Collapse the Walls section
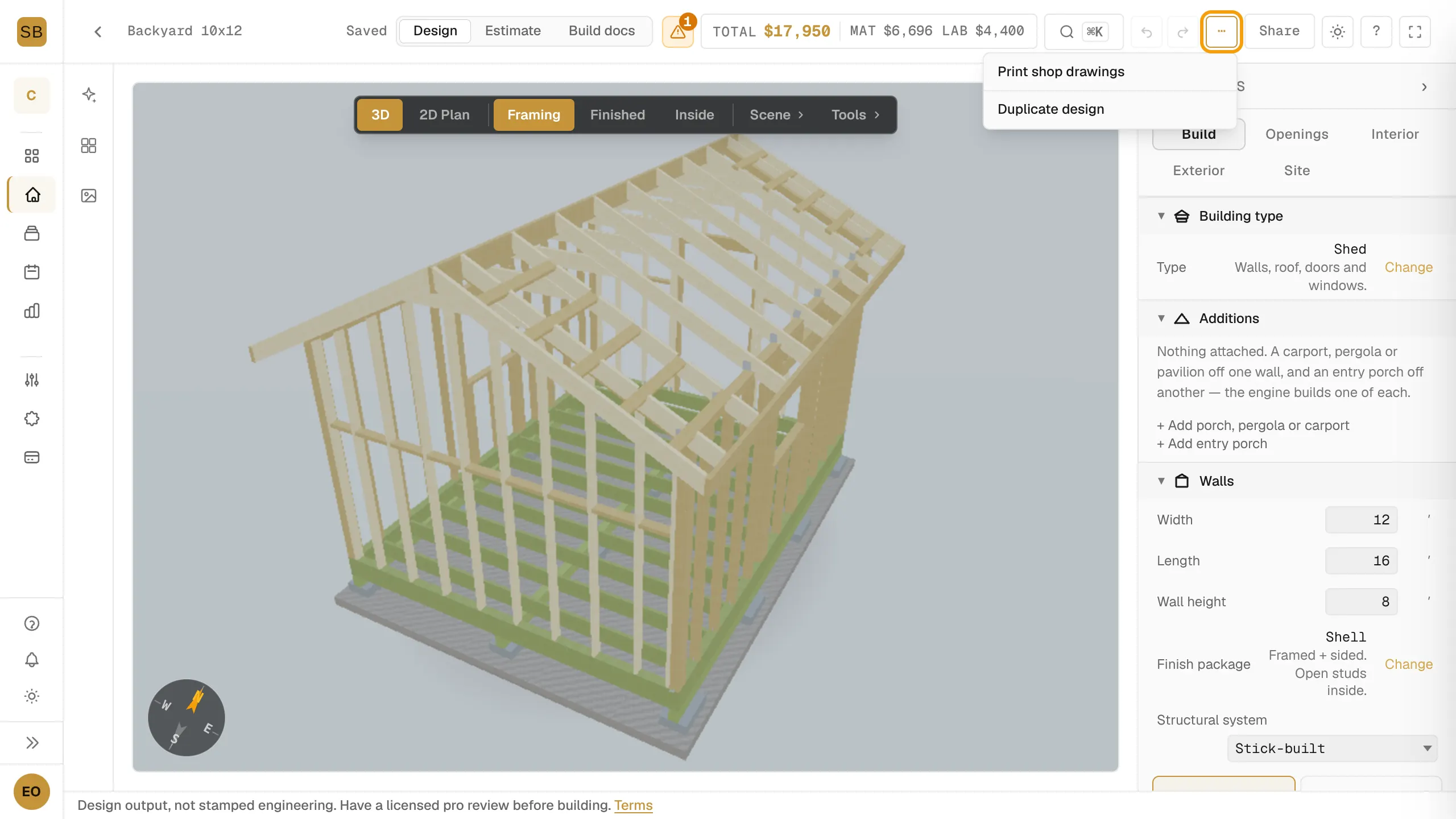The width and height of the screenshot is (1456, 819). pos(1161,481)
